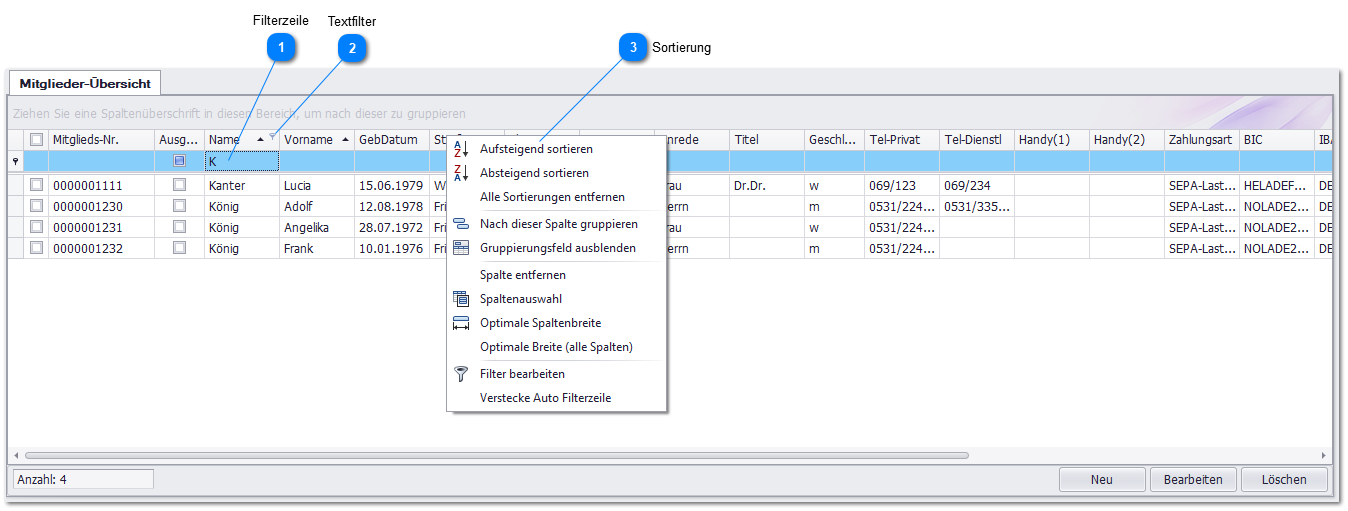Screen dimensions: 1348x511
Task: Click the funnel icon beside 'Filter bearbeiten'
Action: (x=461, y=374)
